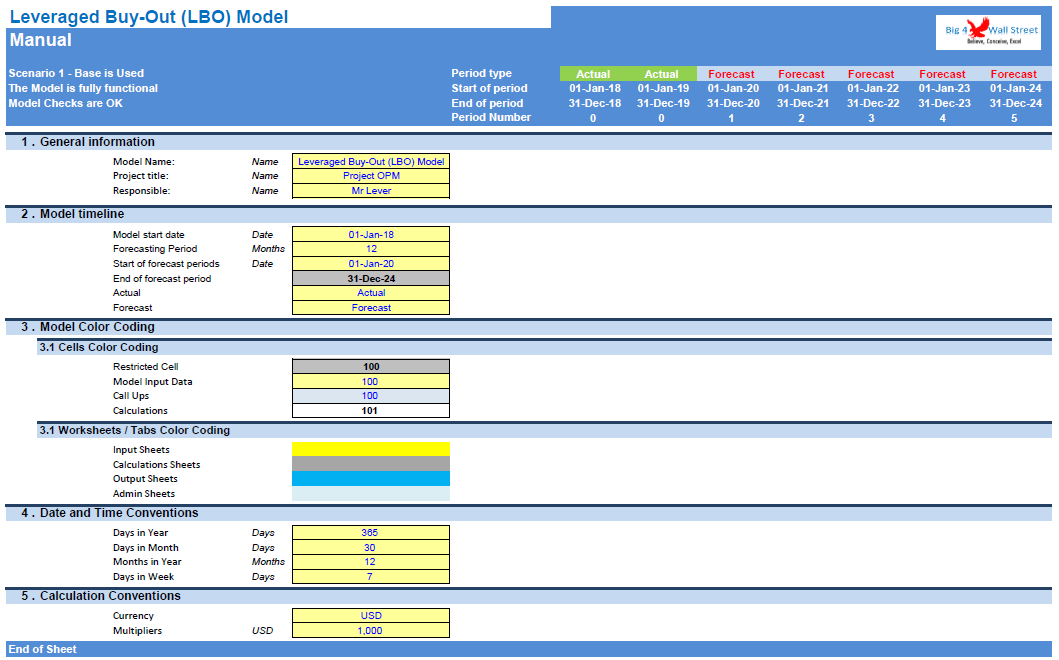Viewport: 1059px width, 660px height.
Task: Click the Big 4 Wall Street logo
Action: pos(988,32)
